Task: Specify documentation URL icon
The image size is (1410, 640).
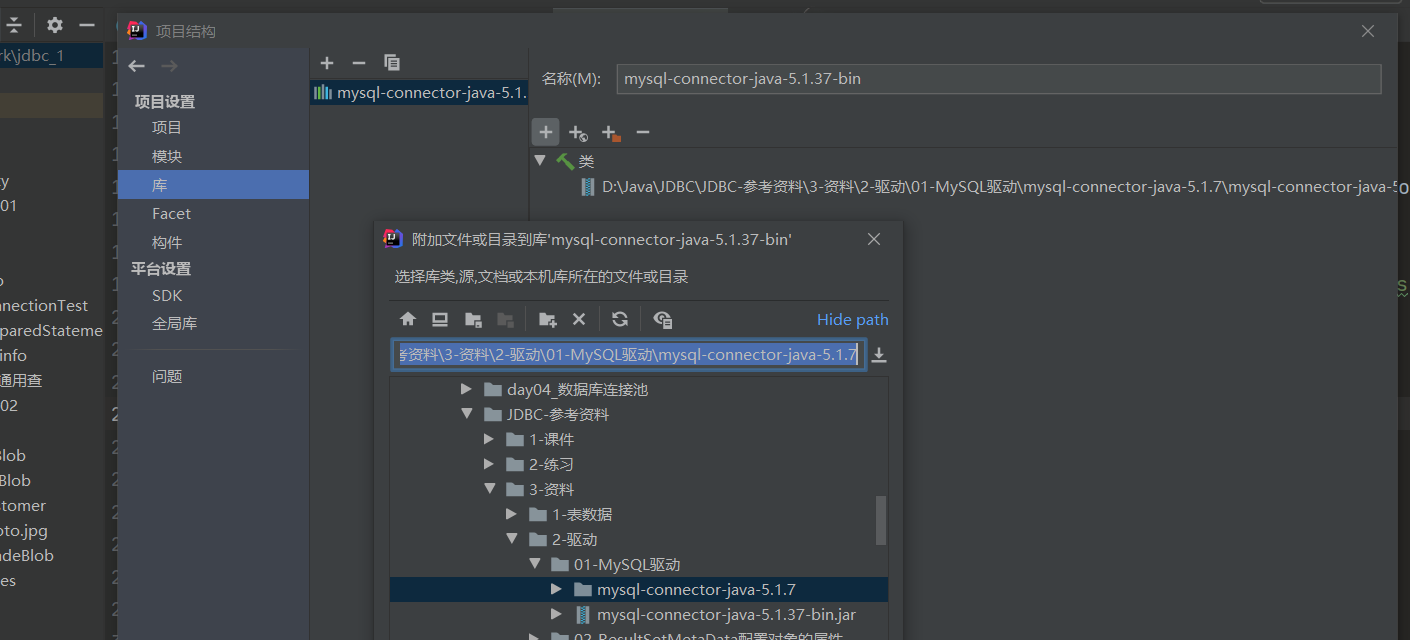Action: tap(578, 132)
